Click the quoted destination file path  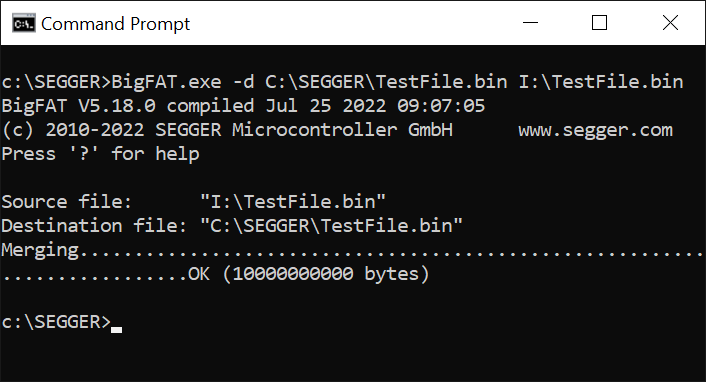[331, 226]
